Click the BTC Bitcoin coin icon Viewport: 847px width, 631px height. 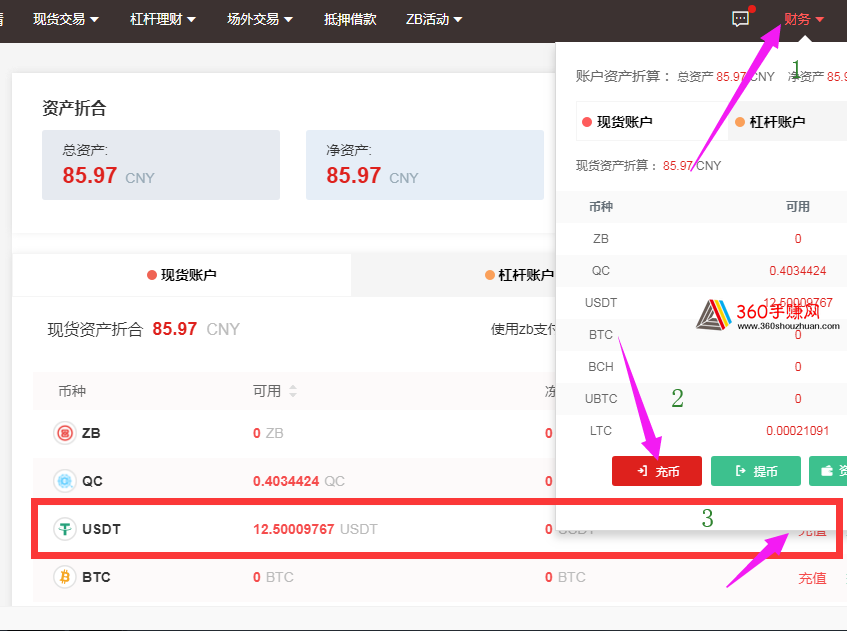[x=65, y=577]
